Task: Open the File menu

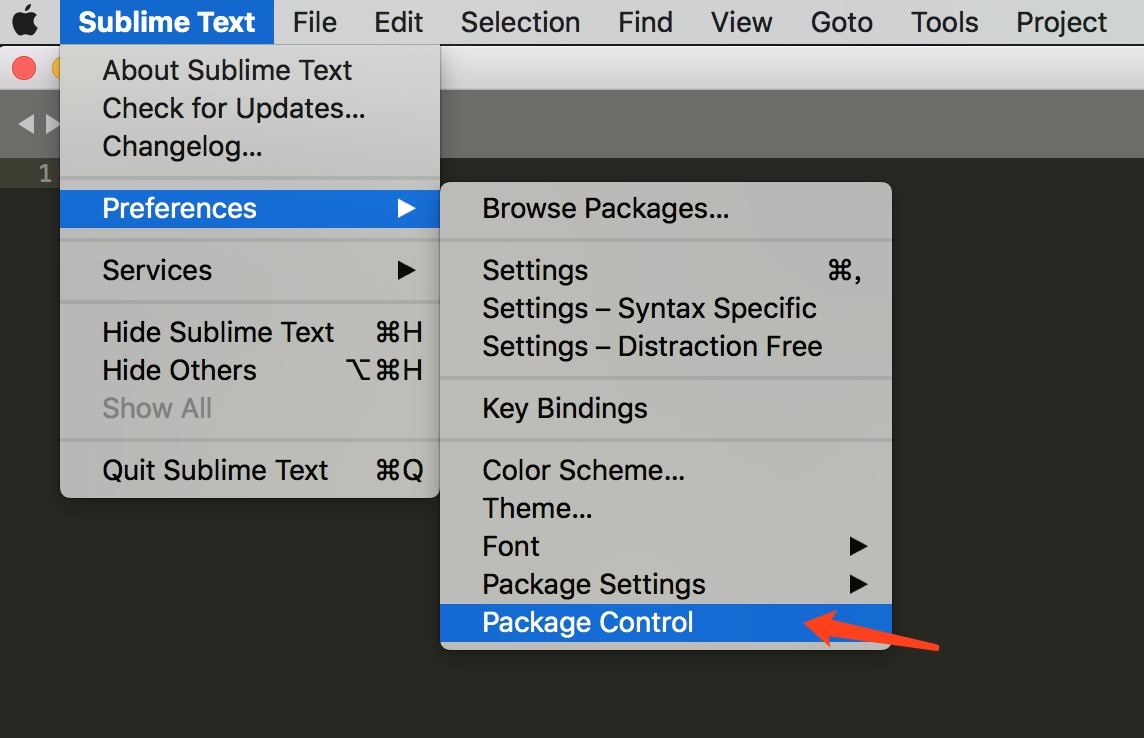Action: (314, 22)
